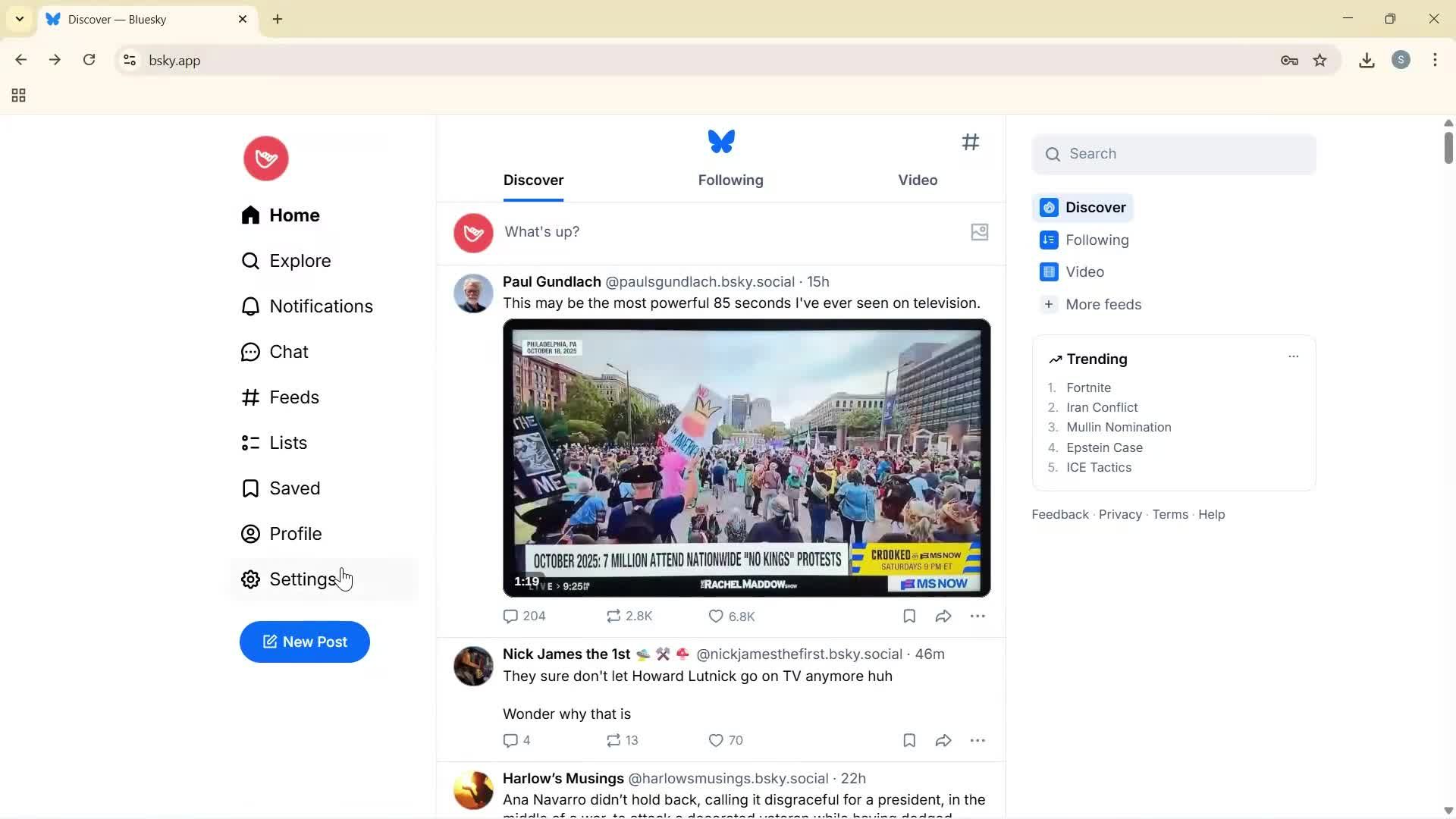Click the New Post button
Viewport: 1456px width, 819px height.
point(304,642)
